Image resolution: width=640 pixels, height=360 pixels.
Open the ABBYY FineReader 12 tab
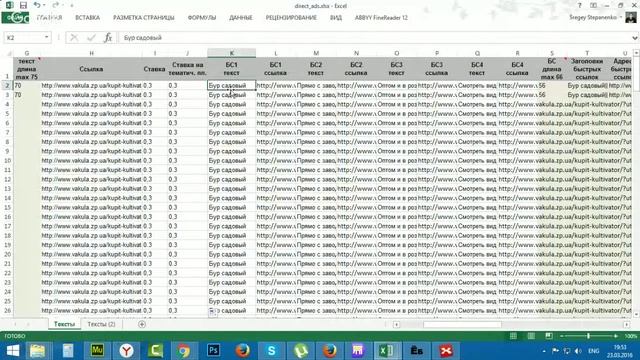381,18
